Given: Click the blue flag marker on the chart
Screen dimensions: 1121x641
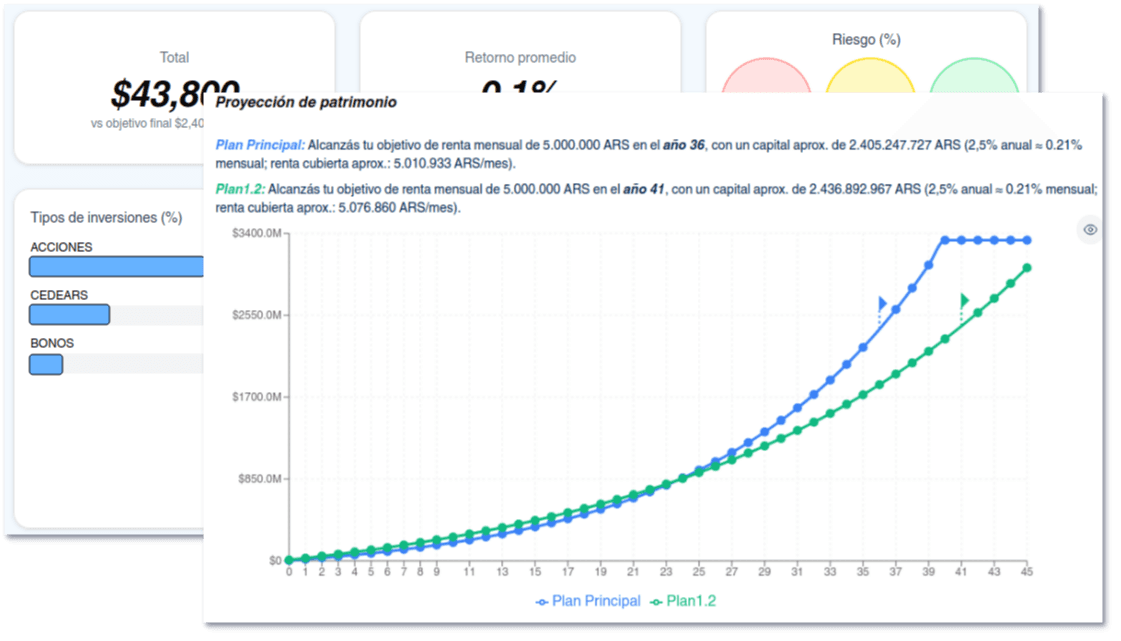Looking at the screenshot, I should [x=882, y=303].
